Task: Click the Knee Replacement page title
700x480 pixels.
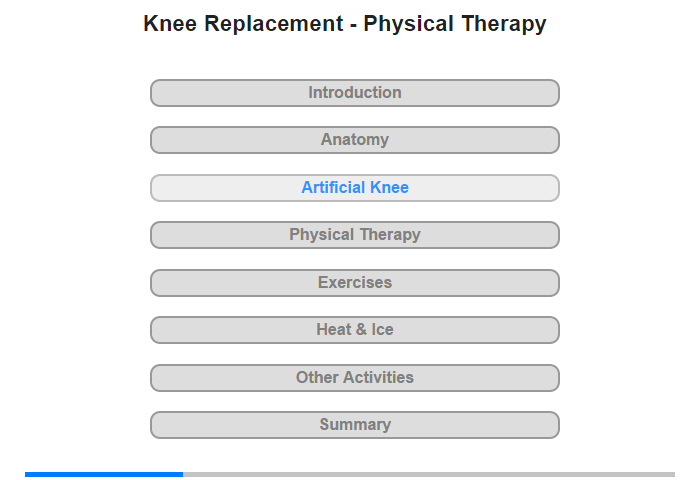Action: pos(345,24)
